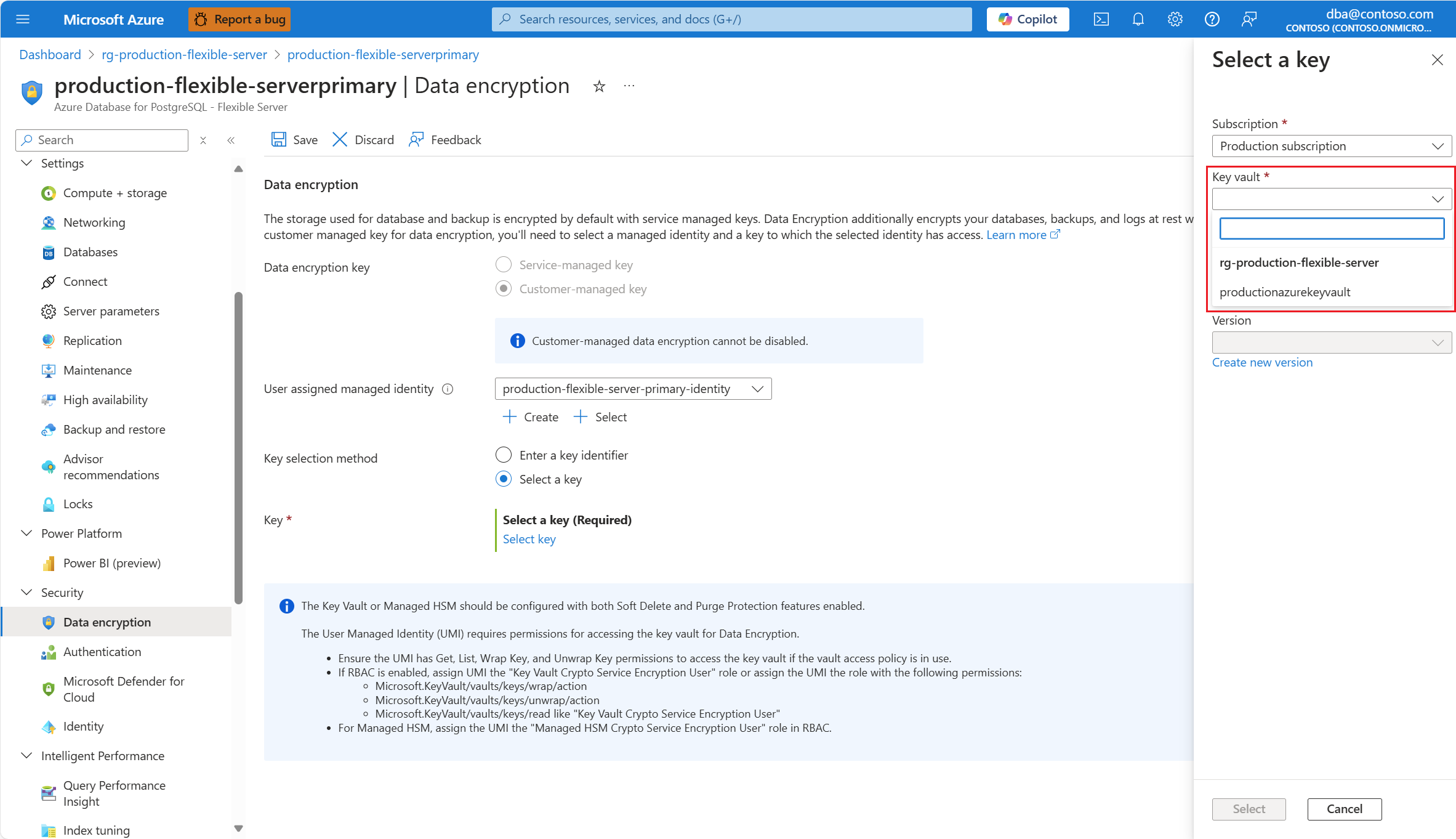1456x839 pixels.
Task: Open the hamburger portal menu
Action: click(23, 19)
